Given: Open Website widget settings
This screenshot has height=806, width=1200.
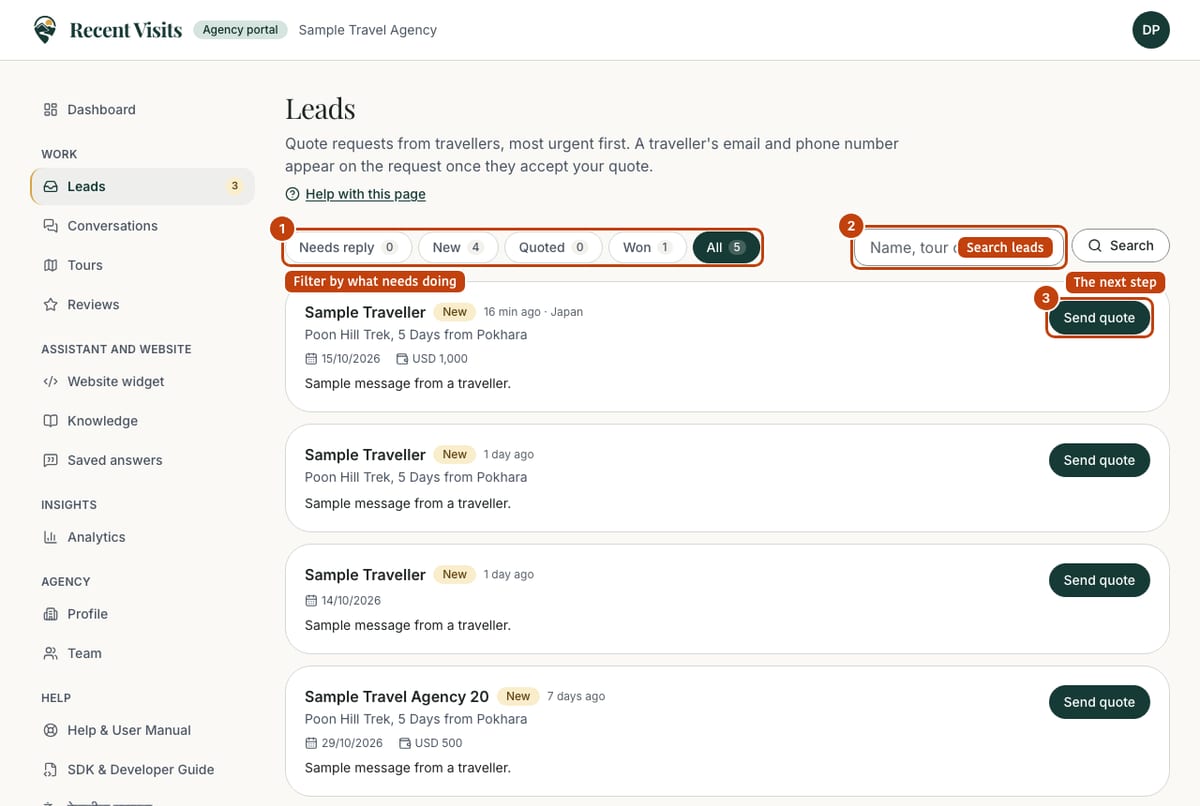Looking at the screenshot, I should [x=142, y=382].
